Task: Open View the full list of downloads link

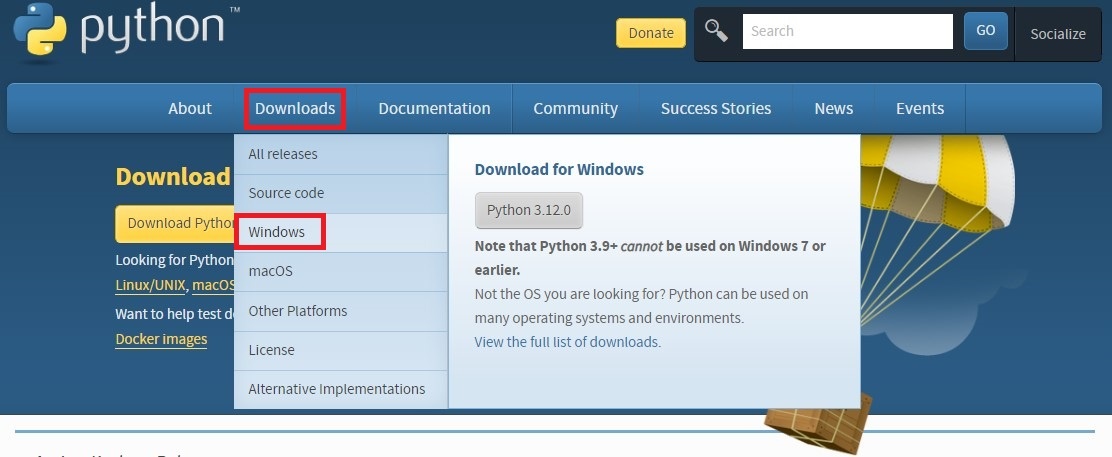Action: point(566,342)
